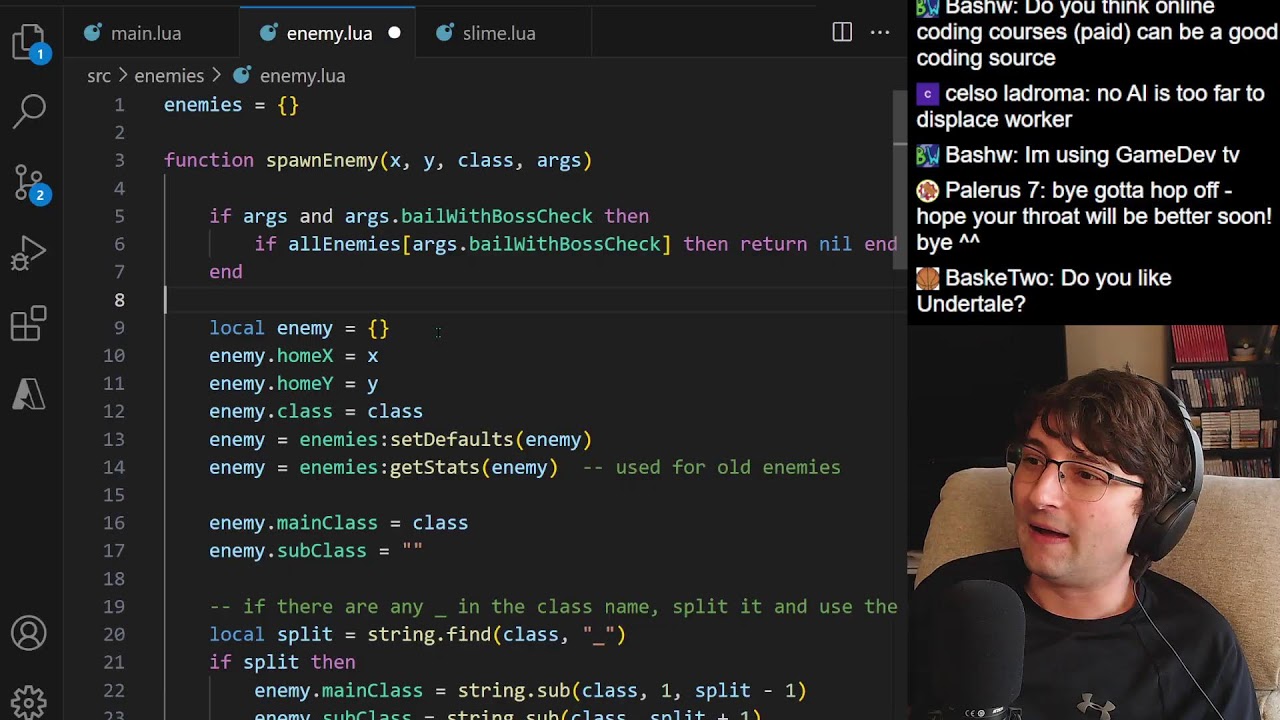Click 'setDefaults' on line 13
Image resolution: width=1280 pixels, height=720 pixels.
coord(451,439)
